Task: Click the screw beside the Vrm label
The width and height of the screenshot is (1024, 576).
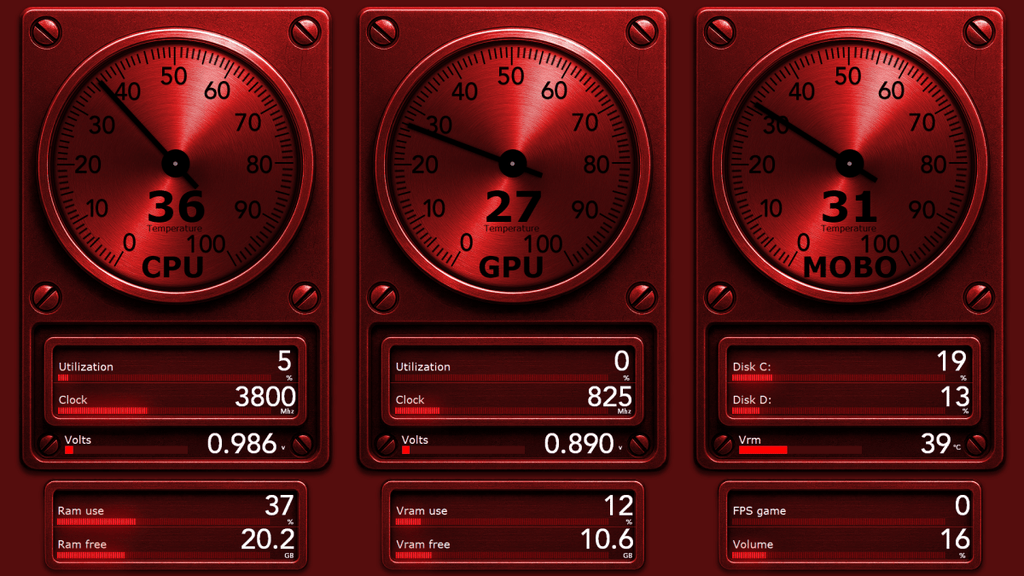Action: pos(722,445)
